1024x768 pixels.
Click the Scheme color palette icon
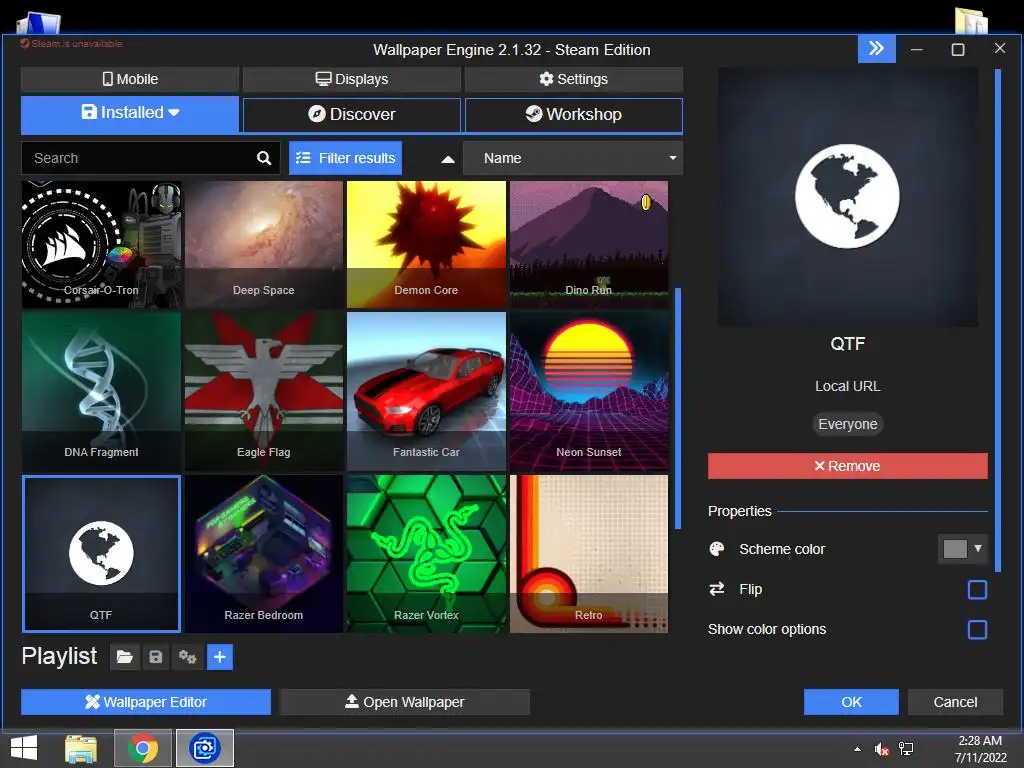[x=717, y=549]
